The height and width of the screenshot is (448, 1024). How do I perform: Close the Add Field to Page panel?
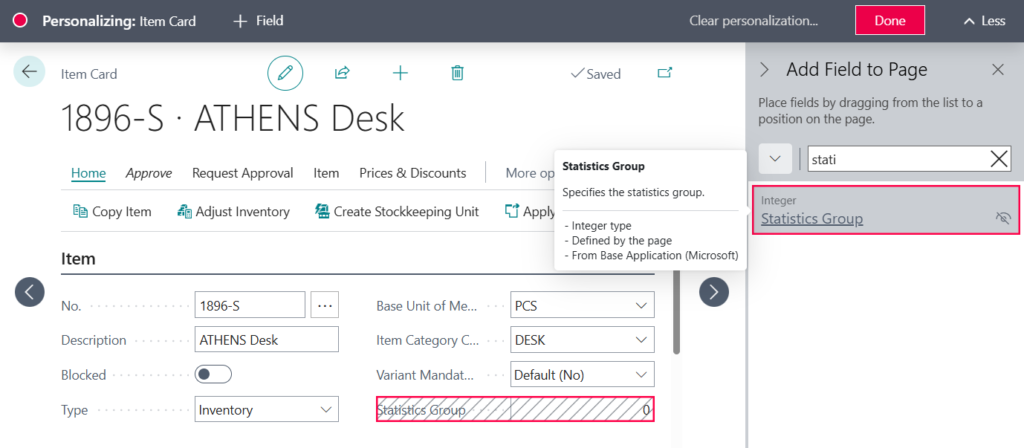coord(997,70)
